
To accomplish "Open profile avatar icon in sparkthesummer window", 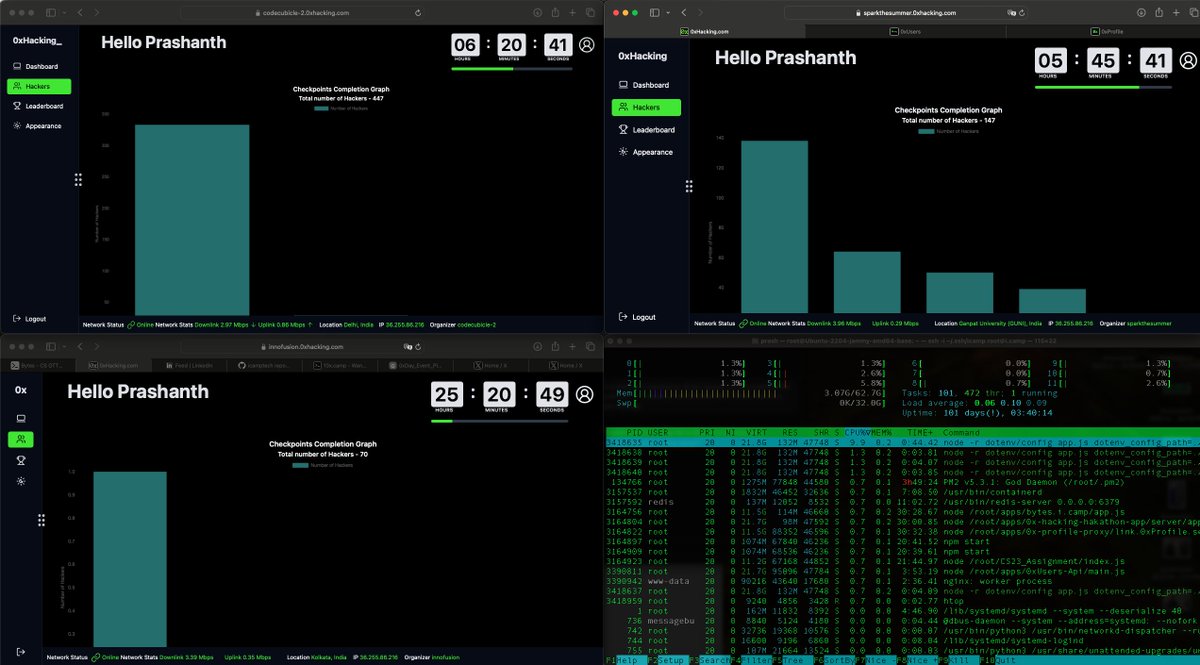I will coord(1187,61).
